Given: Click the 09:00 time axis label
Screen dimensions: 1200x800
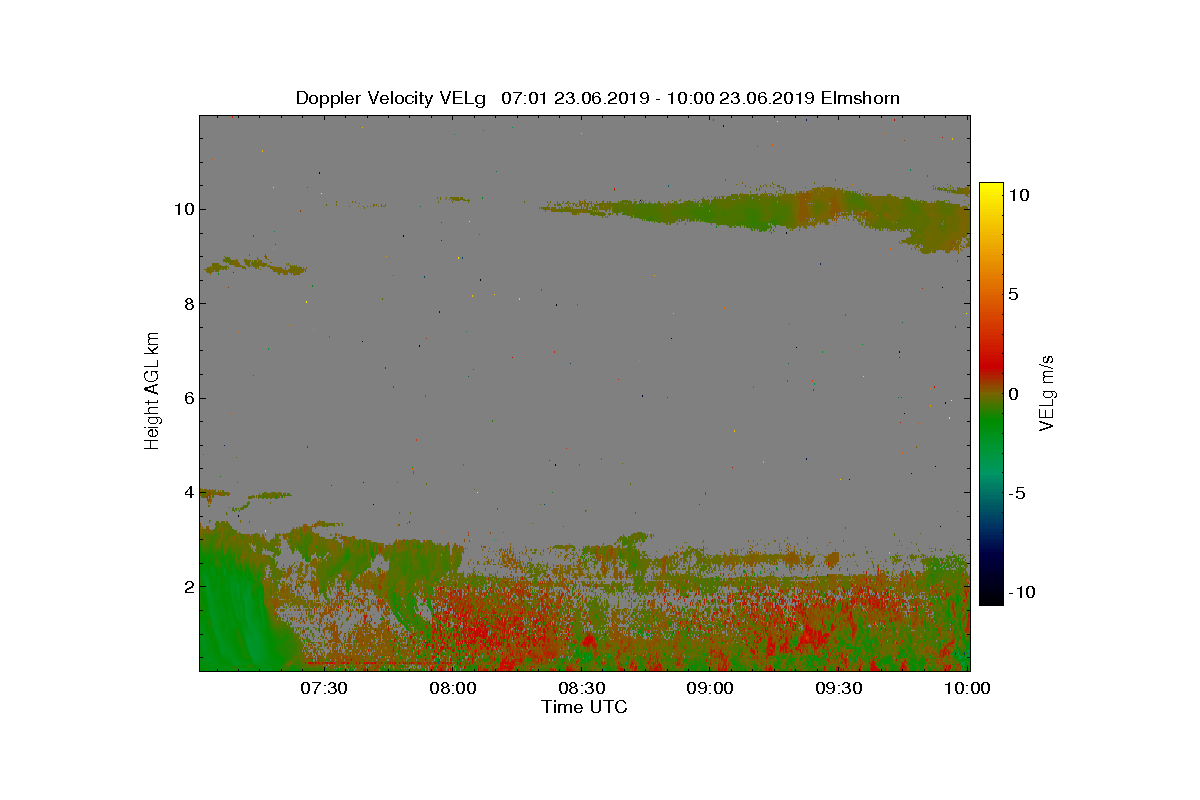Looking at the screenshot, I should (710, 689).
